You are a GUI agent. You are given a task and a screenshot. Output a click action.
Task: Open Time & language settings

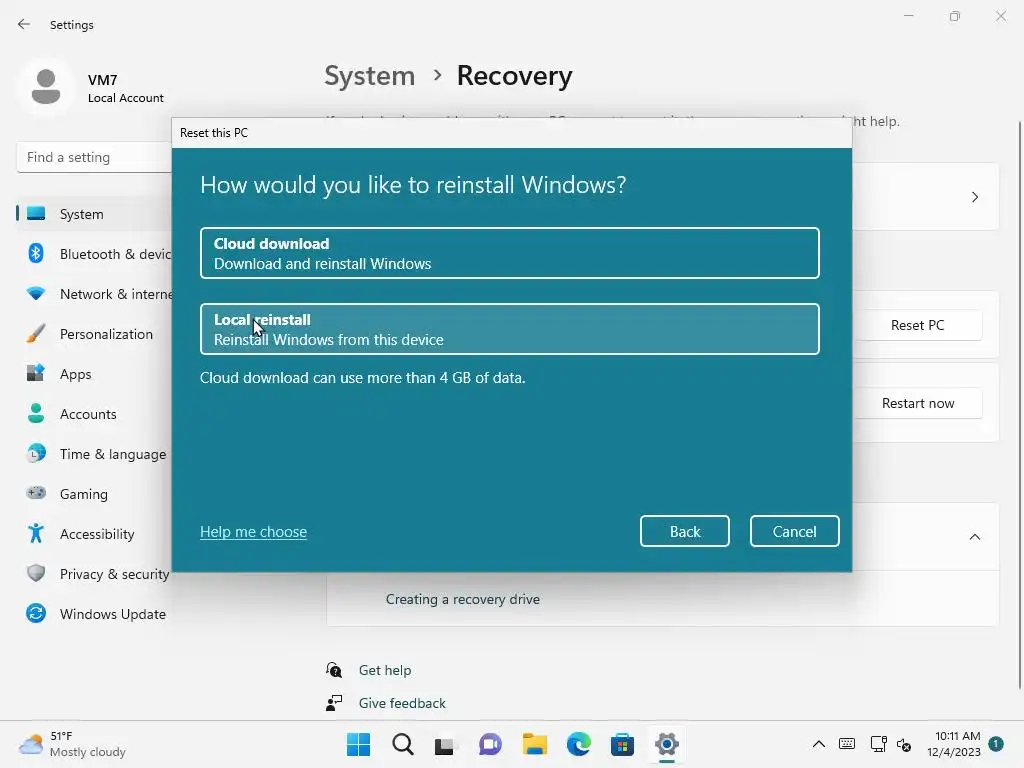95,454
